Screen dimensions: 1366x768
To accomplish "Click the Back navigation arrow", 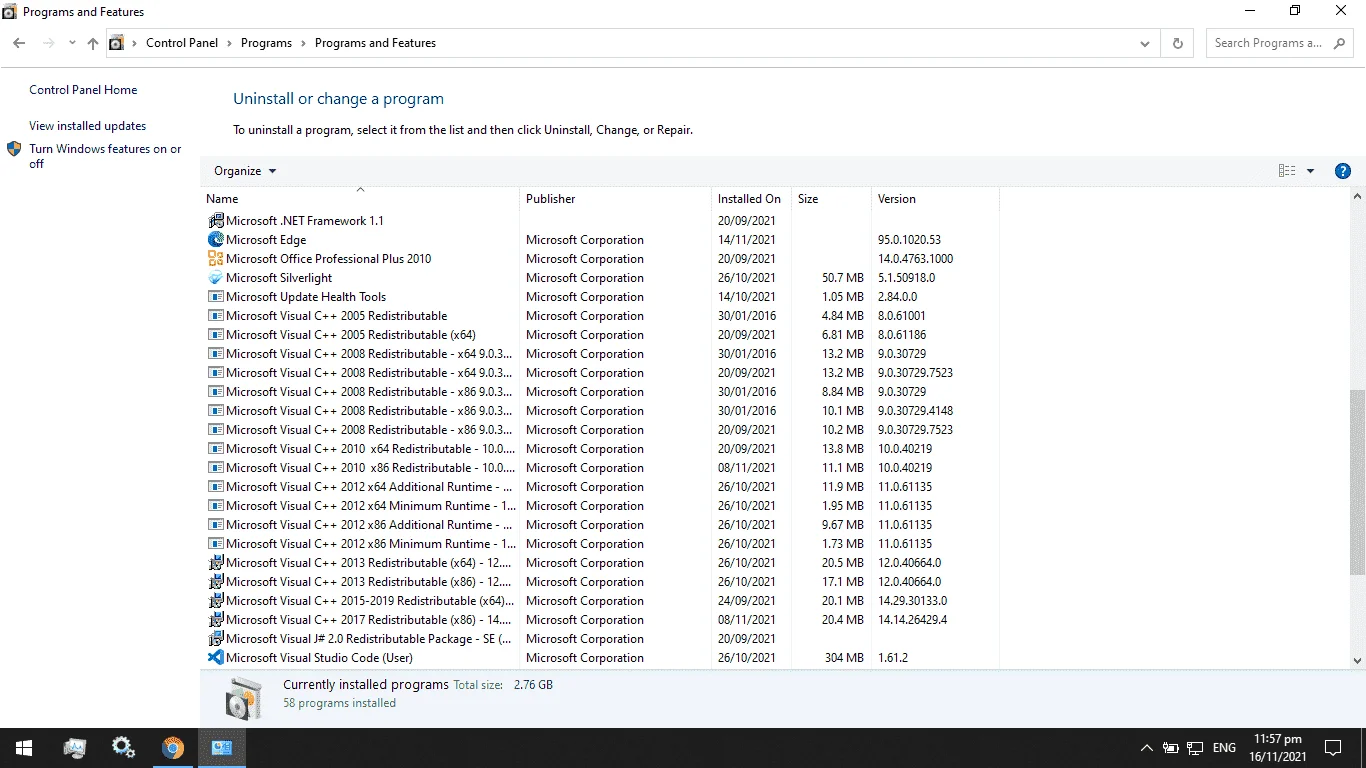I will pos(19,43).
